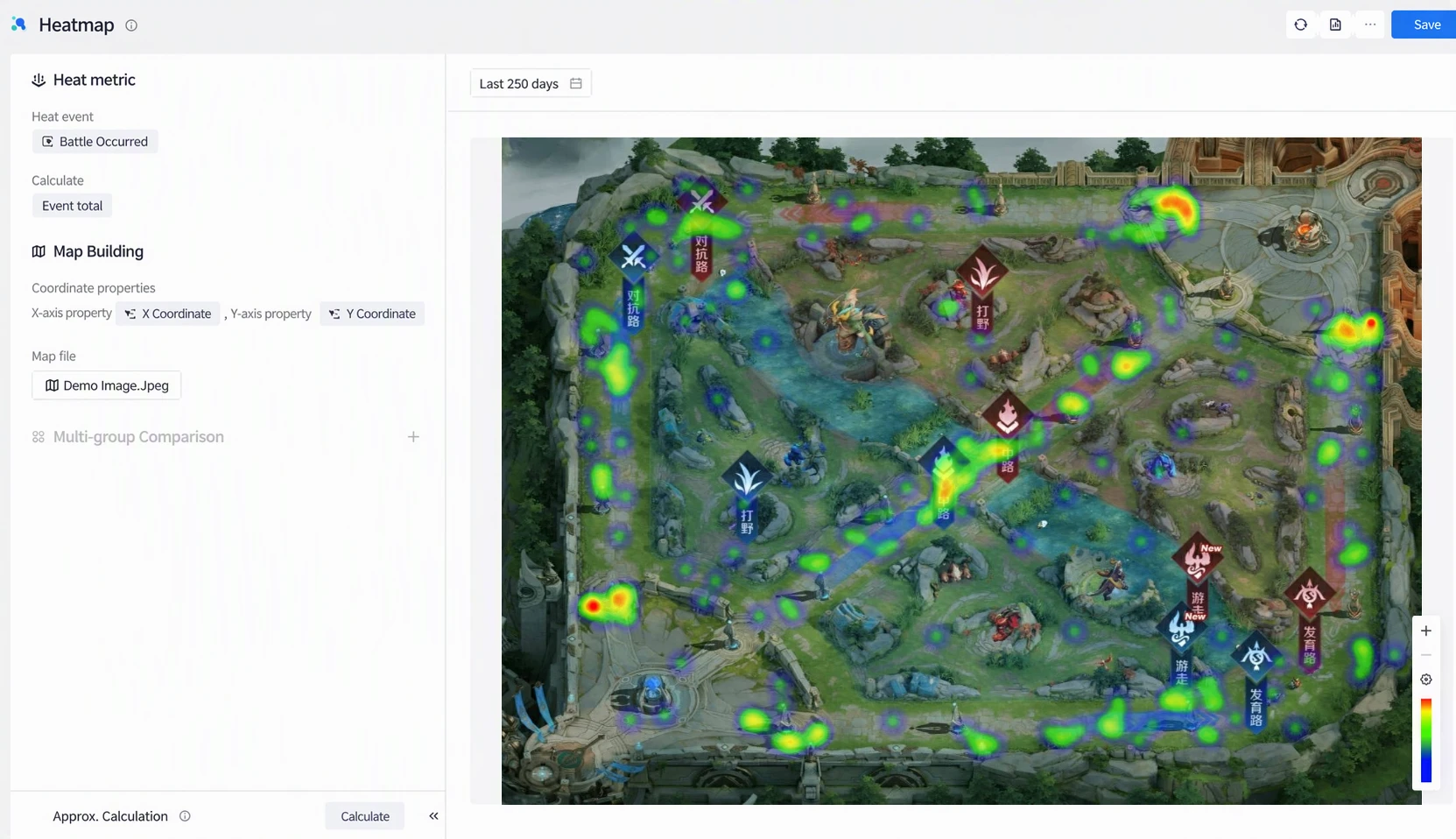
Task: Refresh the heatmap with the reload icon
Action: tap(1300, 25)
